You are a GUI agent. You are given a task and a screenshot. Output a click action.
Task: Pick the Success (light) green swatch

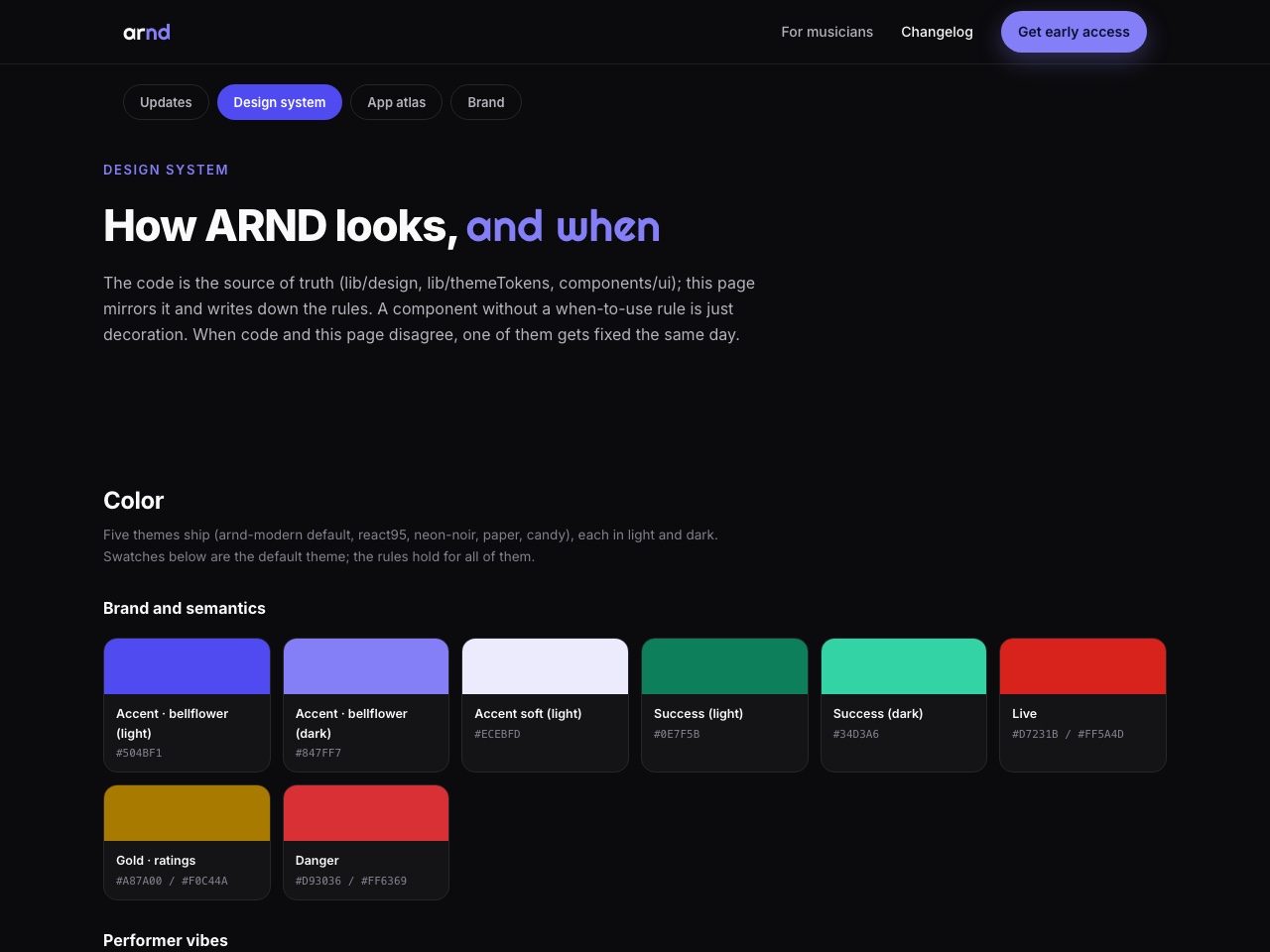click(724, 666)
